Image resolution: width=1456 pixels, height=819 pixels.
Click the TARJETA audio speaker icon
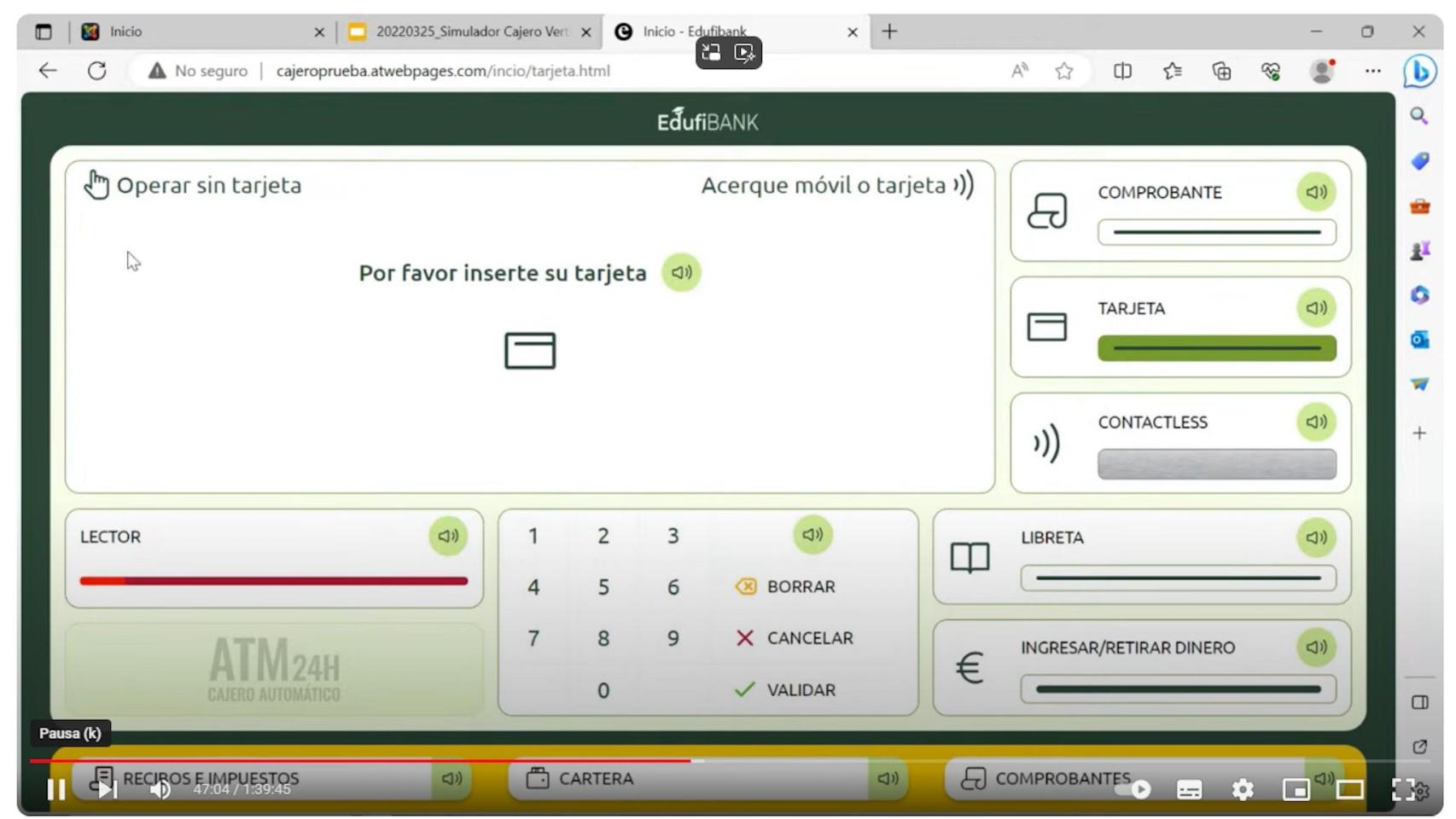point(1315,308)
